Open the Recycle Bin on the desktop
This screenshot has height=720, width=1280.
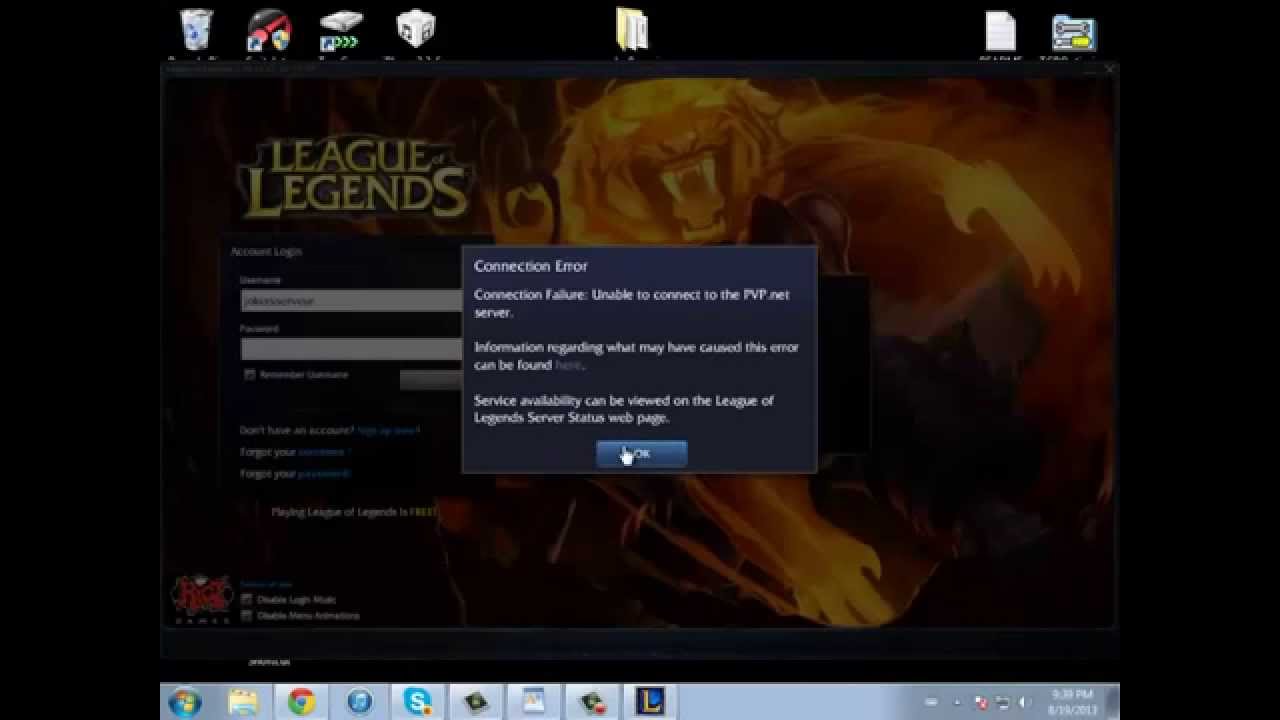pos(196,31)
